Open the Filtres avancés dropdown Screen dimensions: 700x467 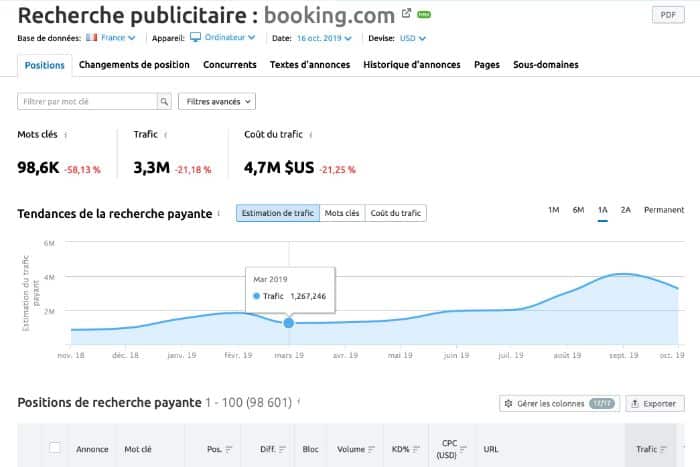click(217, 101)
